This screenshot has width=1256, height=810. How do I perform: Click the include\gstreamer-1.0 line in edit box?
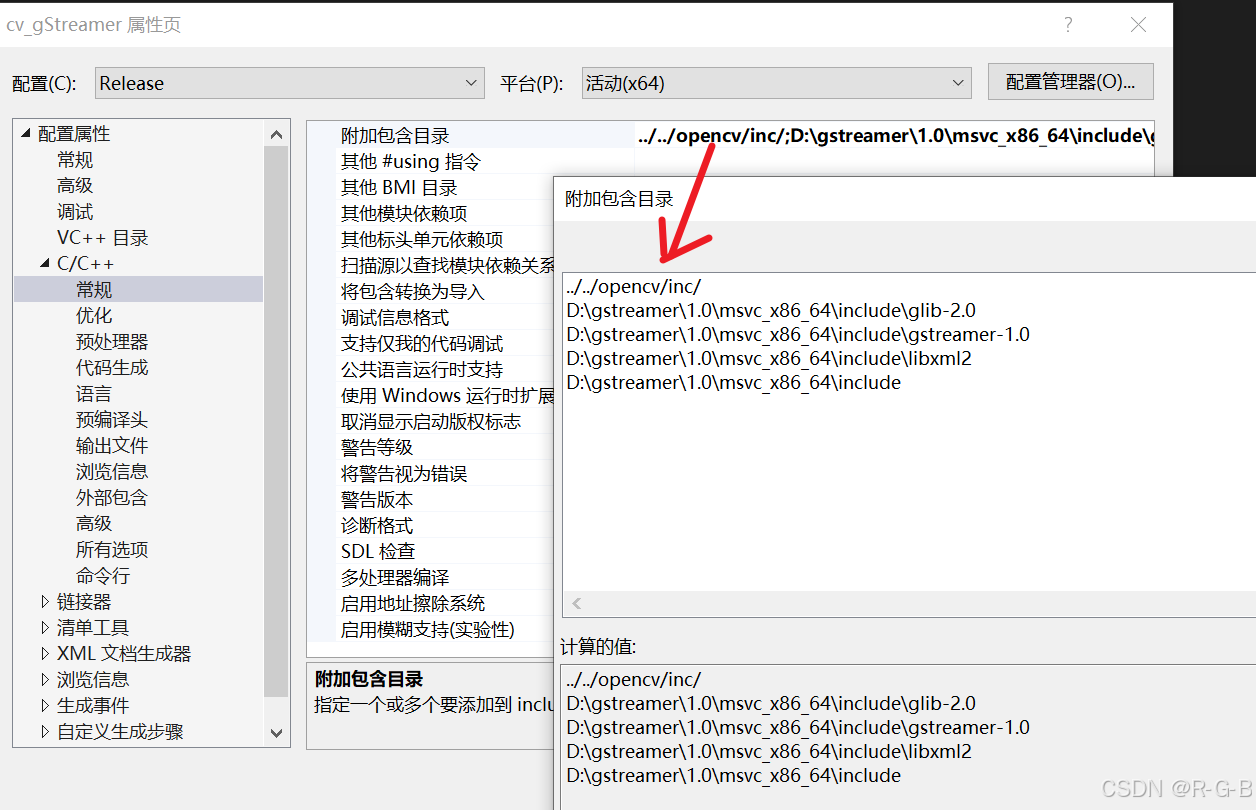pos(798,335)
